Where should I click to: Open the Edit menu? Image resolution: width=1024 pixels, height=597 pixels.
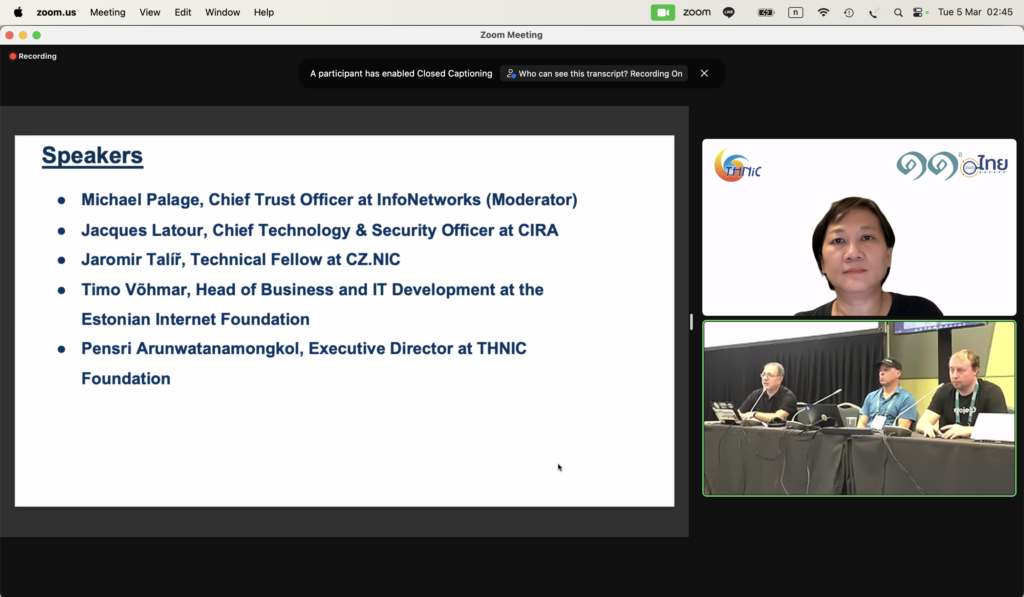click(183, 12)
